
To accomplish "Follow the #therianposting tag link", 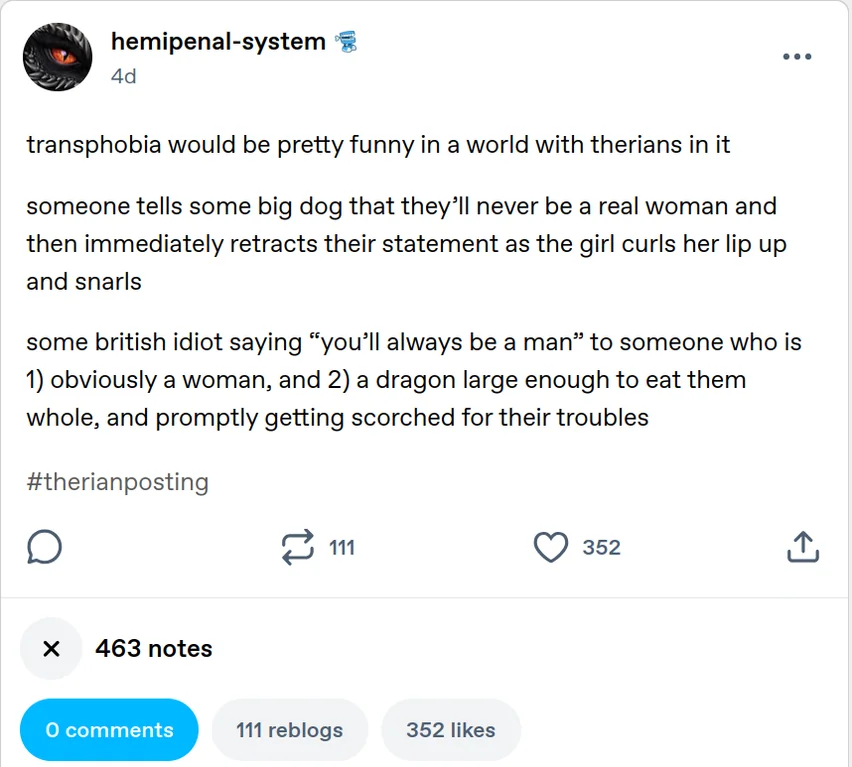I will point(117,482).
